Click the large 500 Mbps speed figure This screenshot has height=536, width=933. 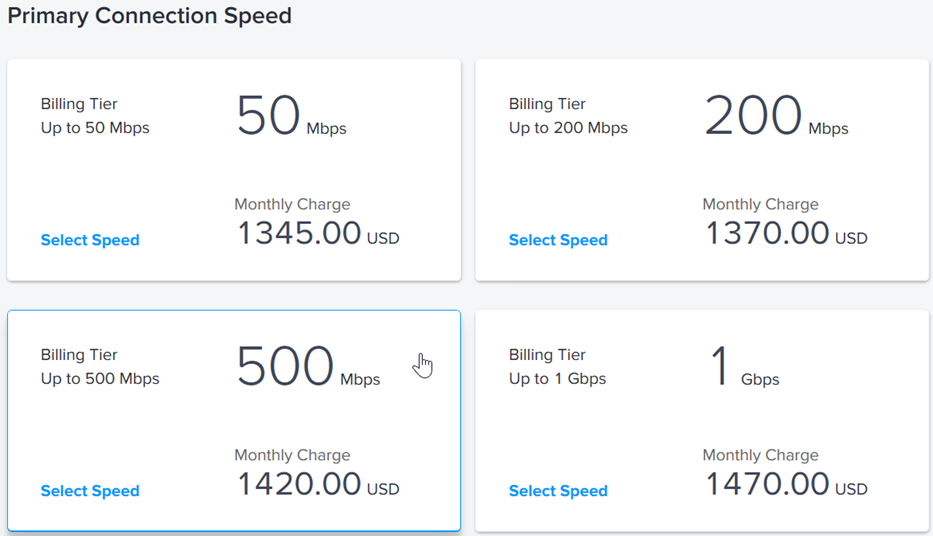[308, 366]
